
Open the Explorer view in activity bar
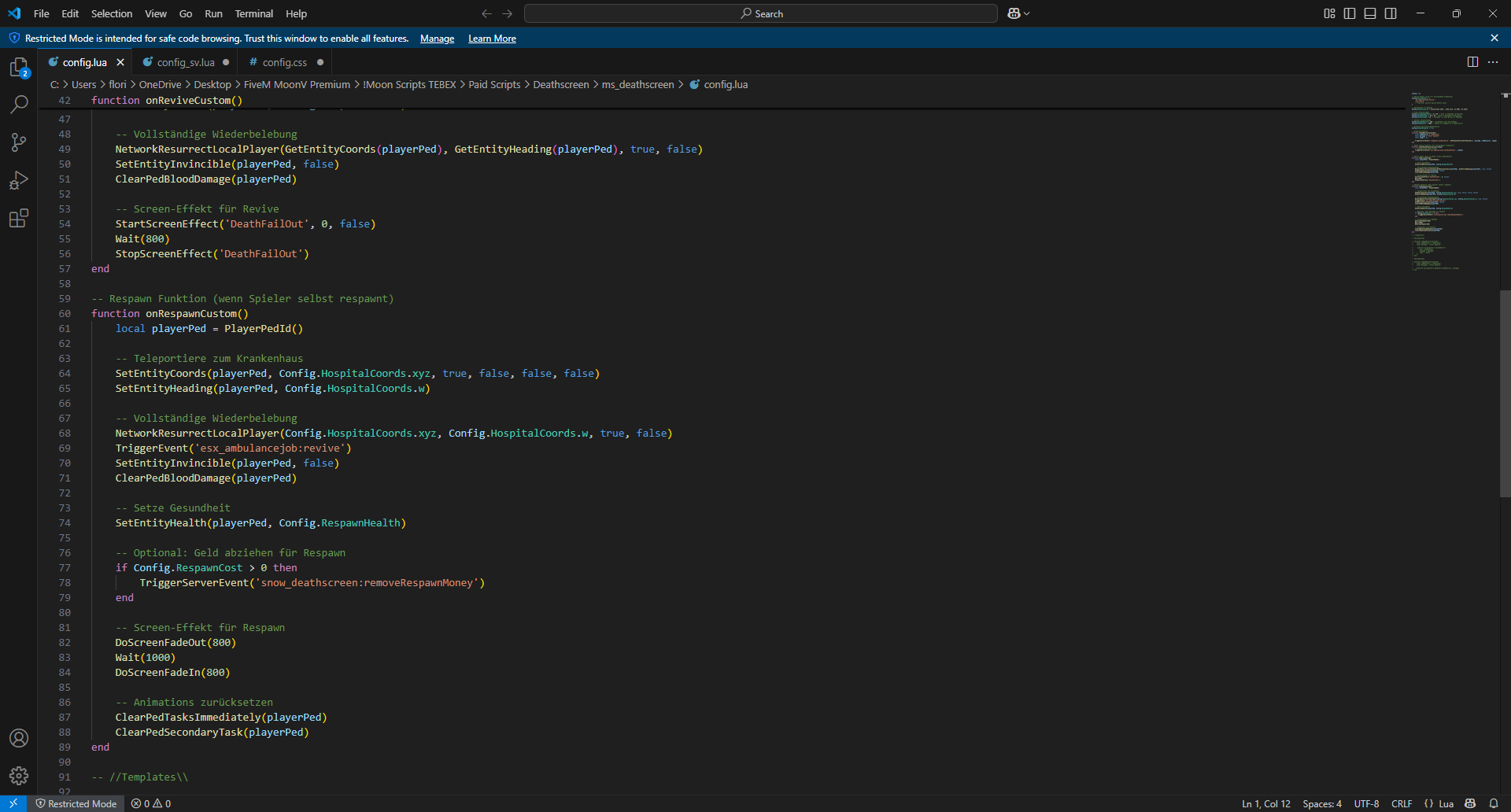19,68
